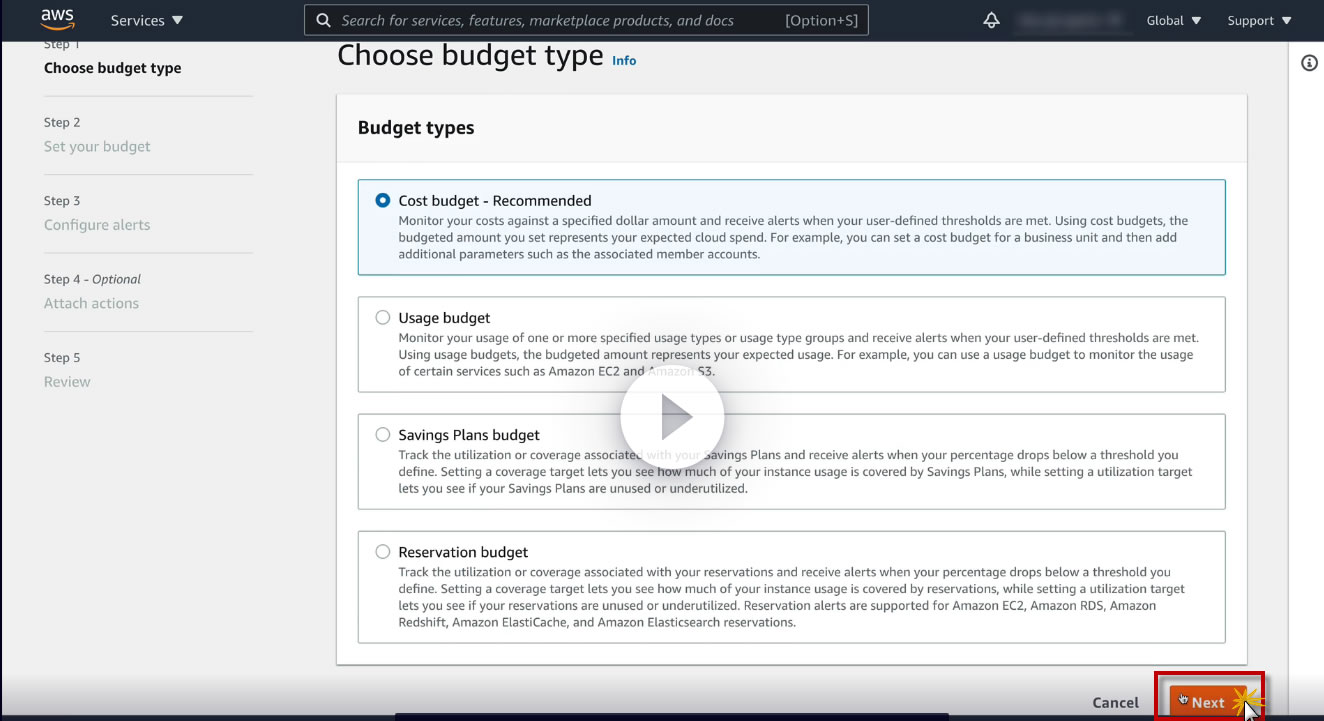Select the Reservation budget radio button
The height and width of the screenshot is (721, 1324).
point(383,552)
